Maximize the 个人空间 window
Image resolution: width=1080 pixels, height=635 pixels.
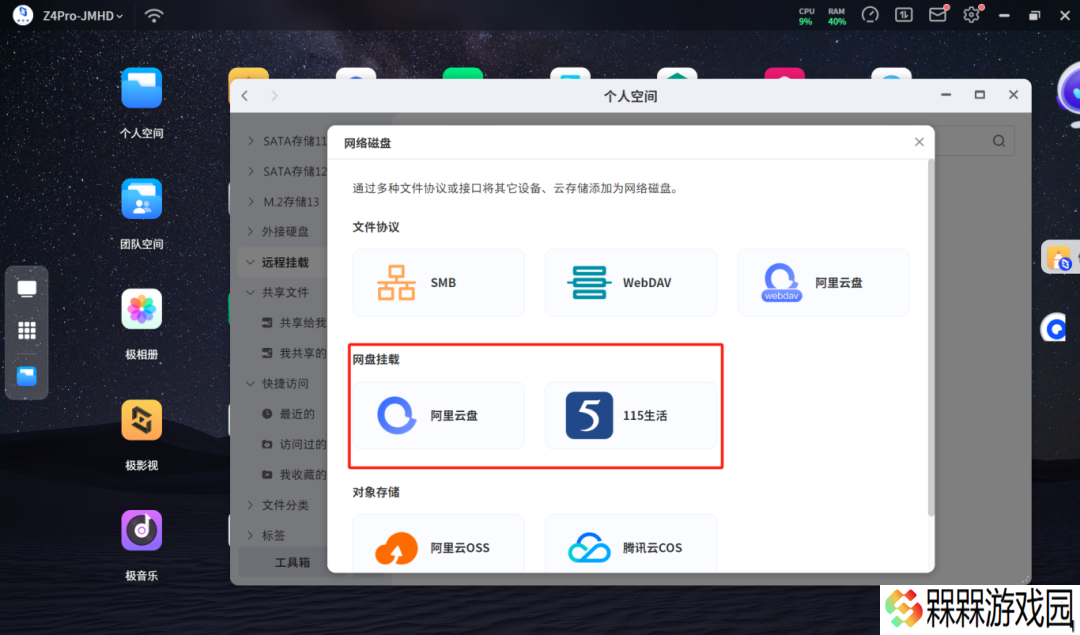979,95
